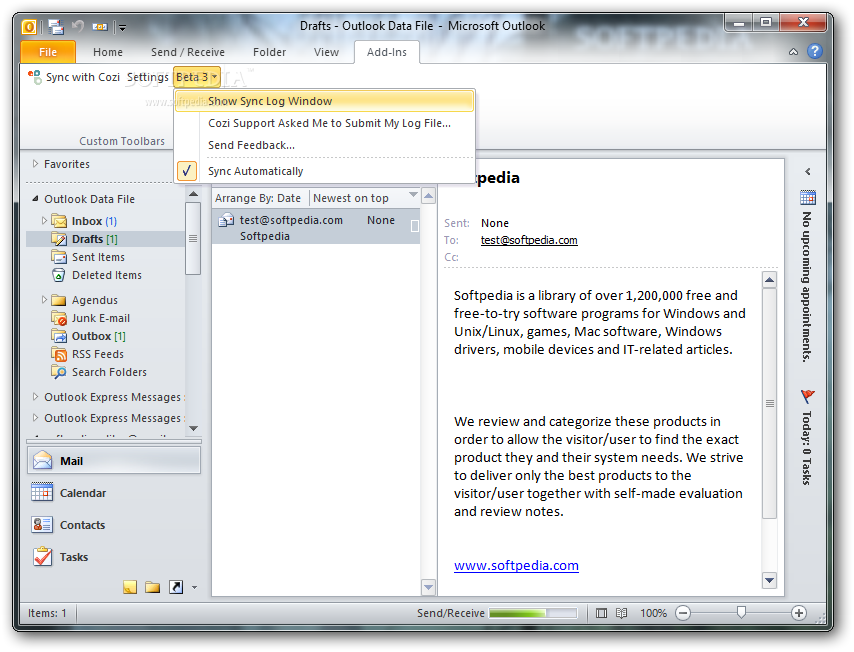
Task: Expand the Favorites group
Action: click(35, 164)
